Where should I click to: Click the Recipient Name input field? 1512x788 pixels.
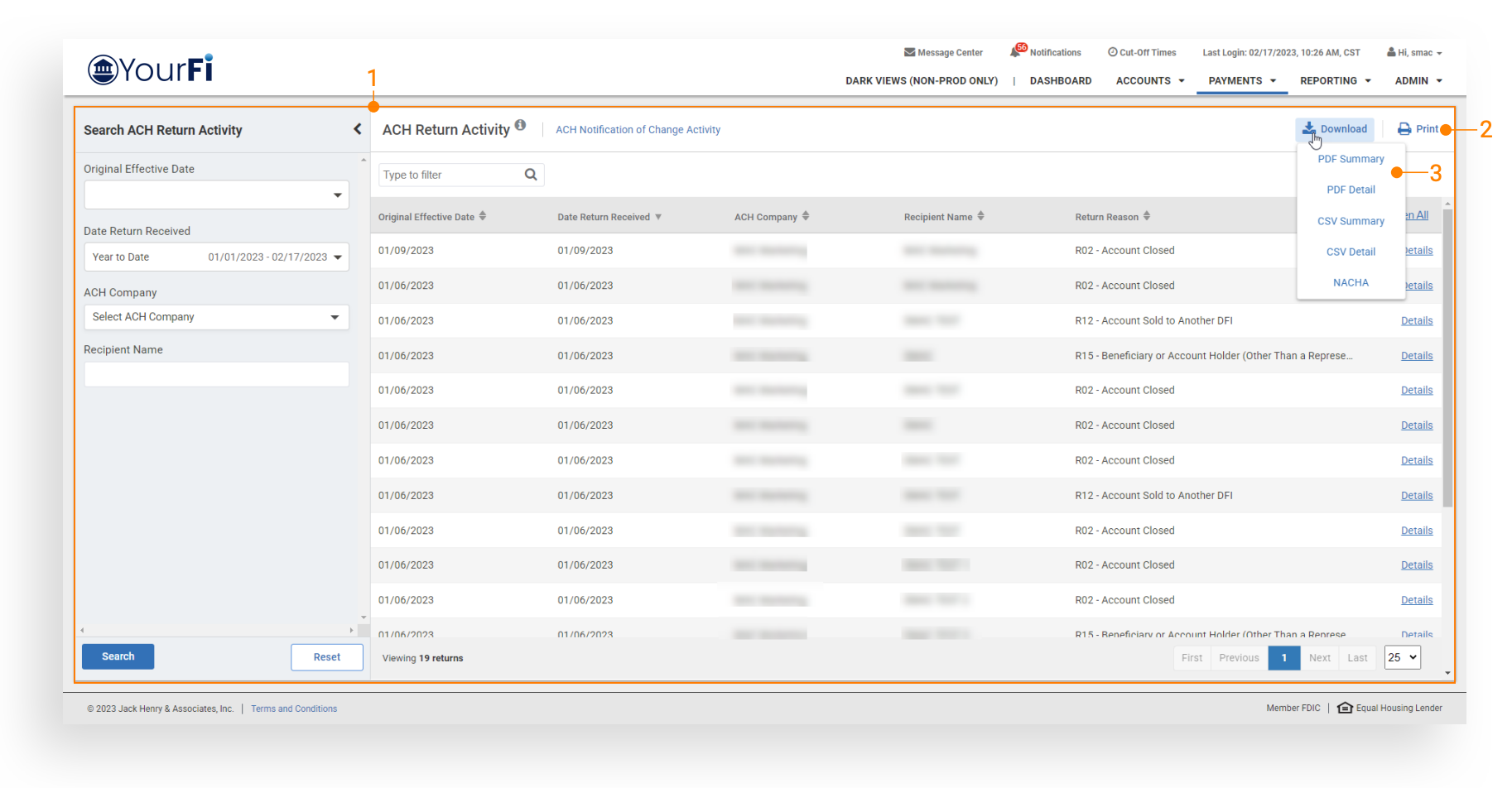tap(216, 375)
